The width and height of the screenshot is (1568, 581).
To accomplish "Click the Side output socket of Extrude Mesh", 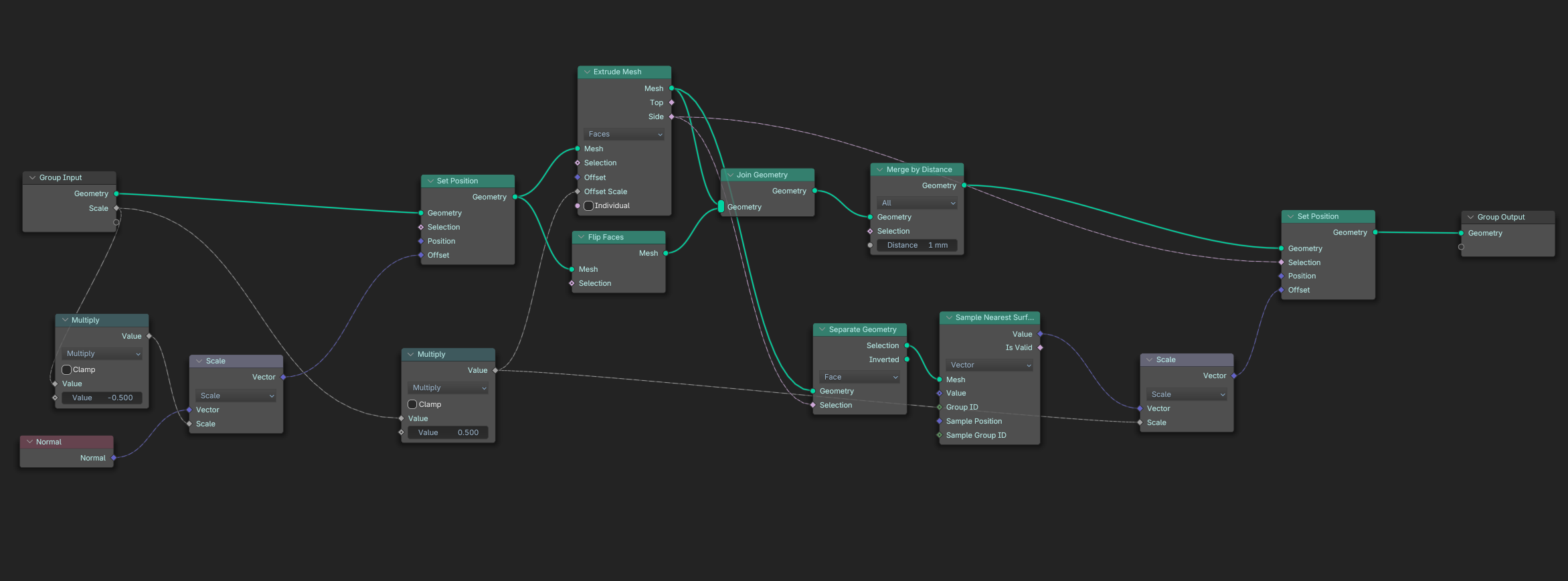I will pos(672,117).
